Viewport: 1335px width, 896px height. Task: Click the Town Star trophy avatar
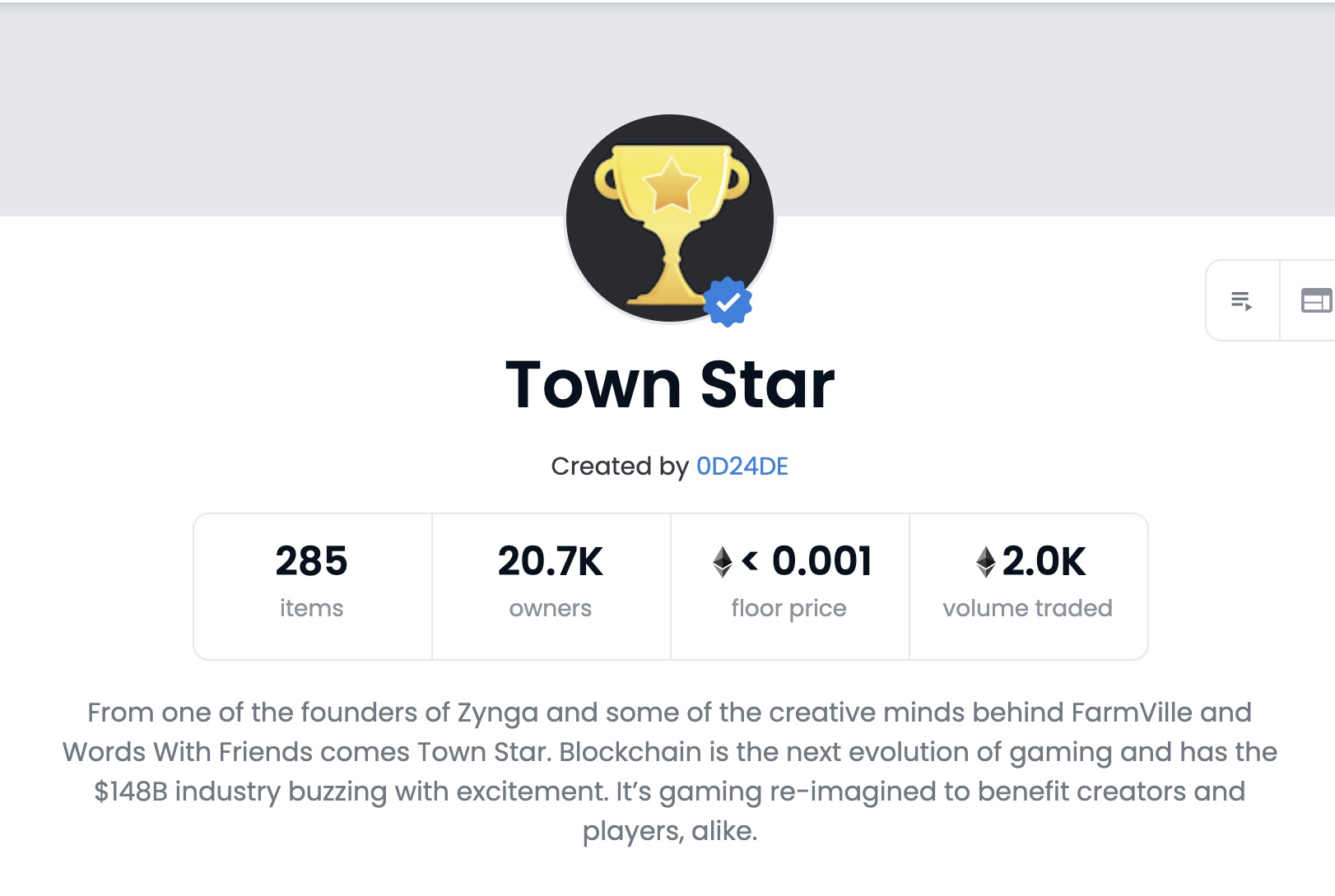pos(669,216)
